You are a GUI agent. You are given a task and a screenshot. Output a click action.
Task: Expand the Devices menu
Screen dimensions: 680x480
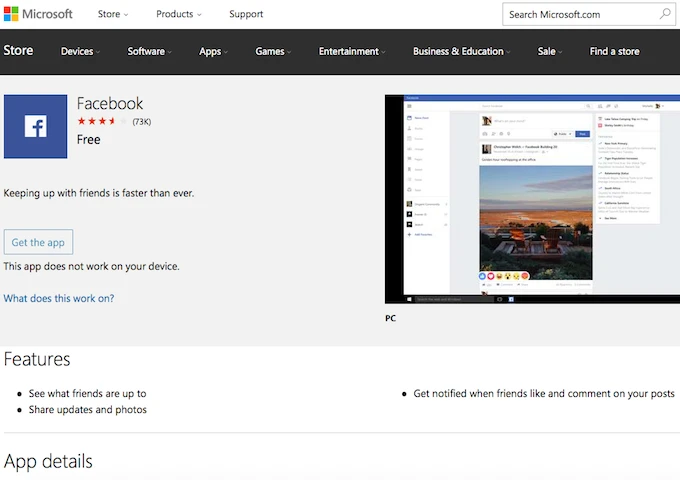[x=81, y=51]
